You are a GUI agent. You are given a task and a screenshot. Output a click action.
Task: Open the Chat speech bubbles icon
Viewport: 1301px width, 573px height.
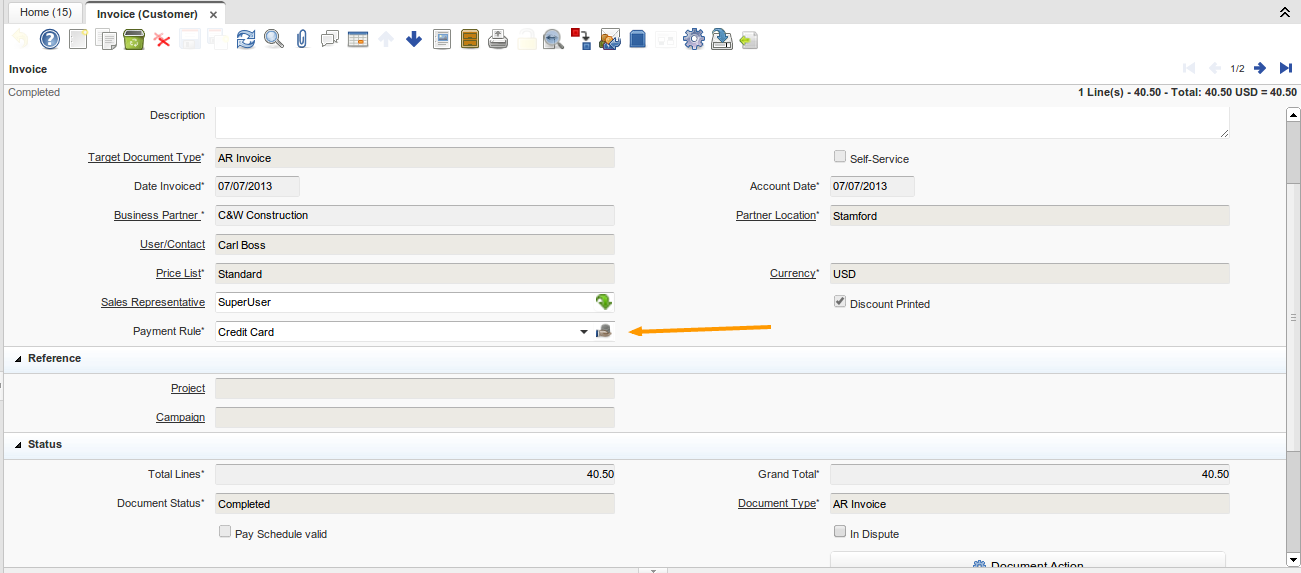click(330, 40)
